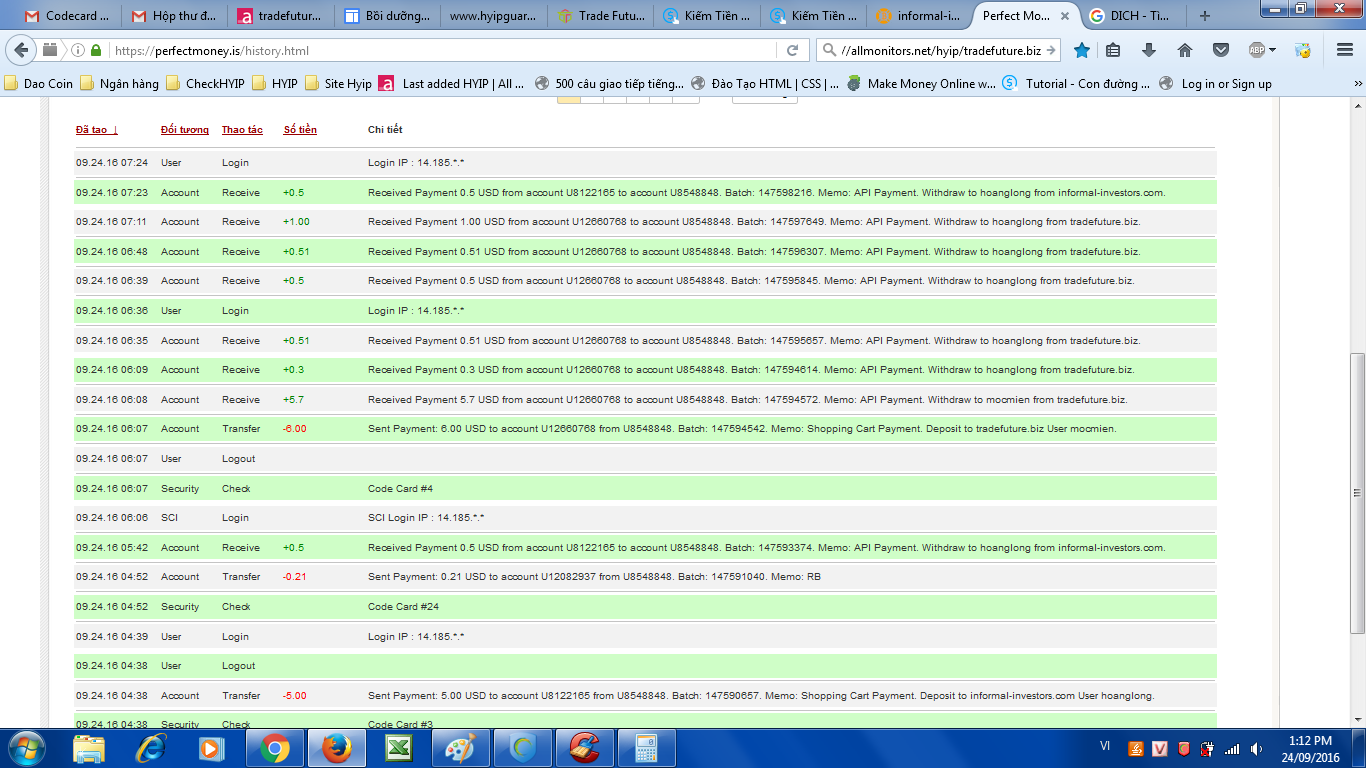Image resolution: width=1366 pixels, height=768 pixels.
Task: Open the taskbar clock showing 1:12 PM
Action: click(1311, 748)
